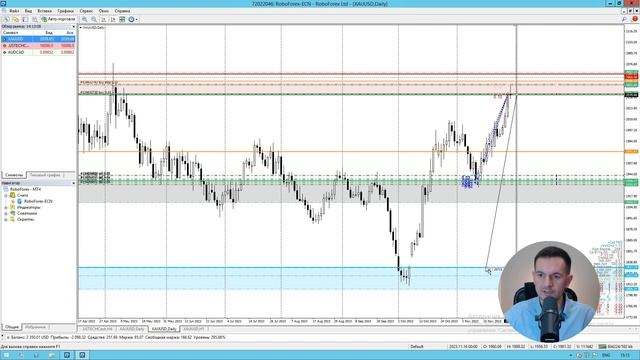
Task: Close the Market Watch panel
Action: click(x=73, y=27)
